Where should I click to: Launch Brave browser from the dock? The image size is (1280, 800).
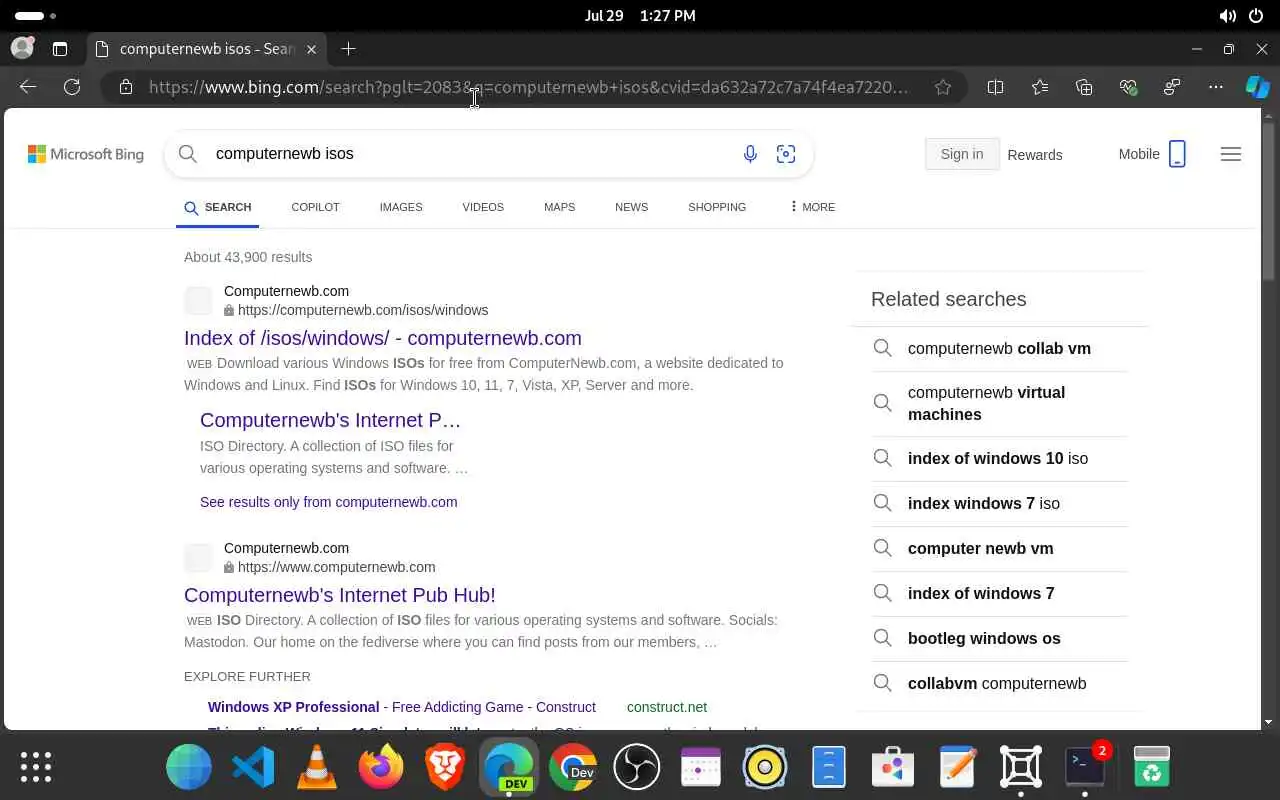pos(445,767)
